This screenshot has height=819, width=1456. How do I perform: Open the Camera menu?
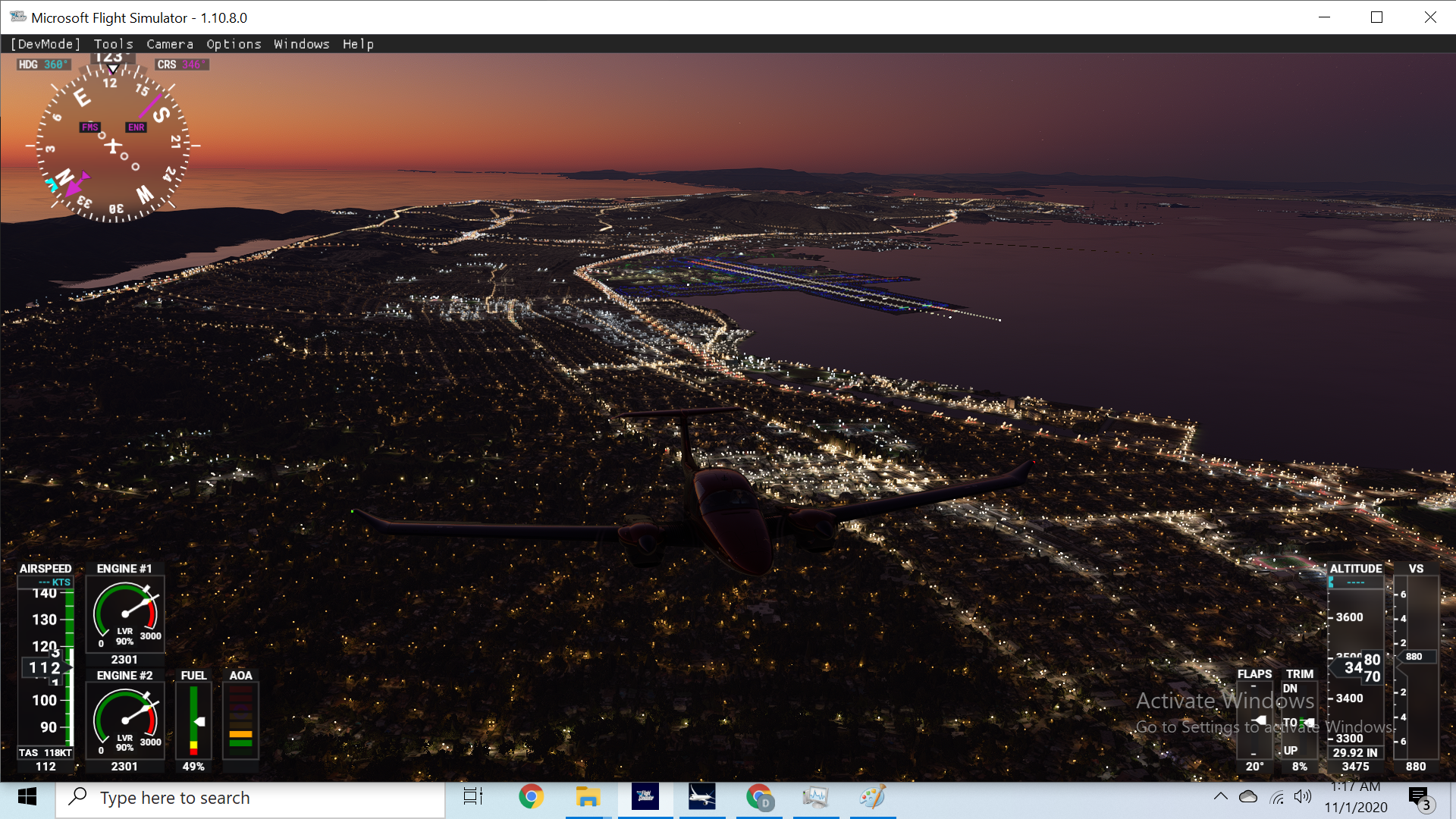(x=170, y=44)
